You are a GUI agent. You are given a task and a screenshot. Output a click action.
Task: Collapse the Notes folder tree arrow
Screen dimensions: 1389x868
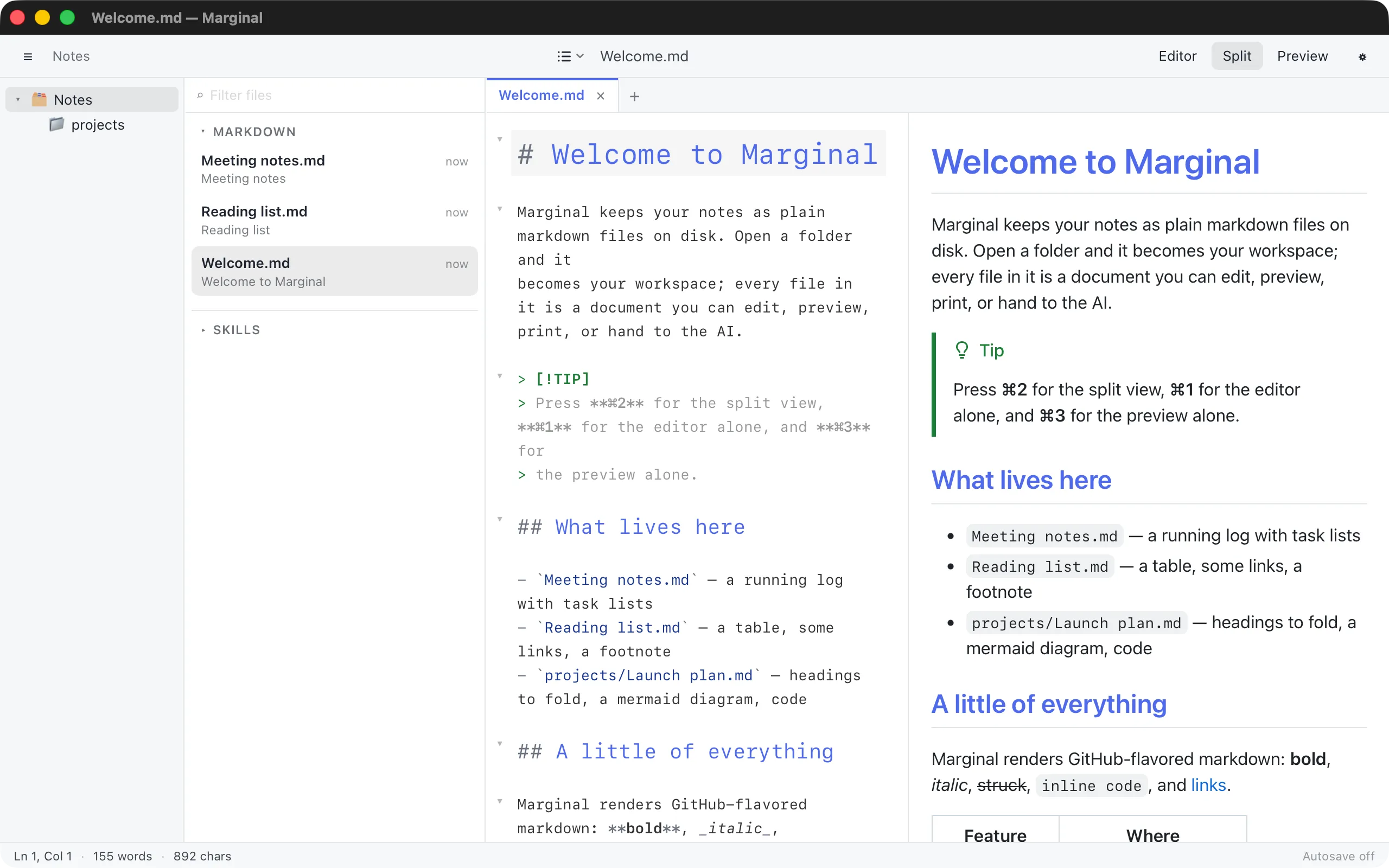[18, 99]
